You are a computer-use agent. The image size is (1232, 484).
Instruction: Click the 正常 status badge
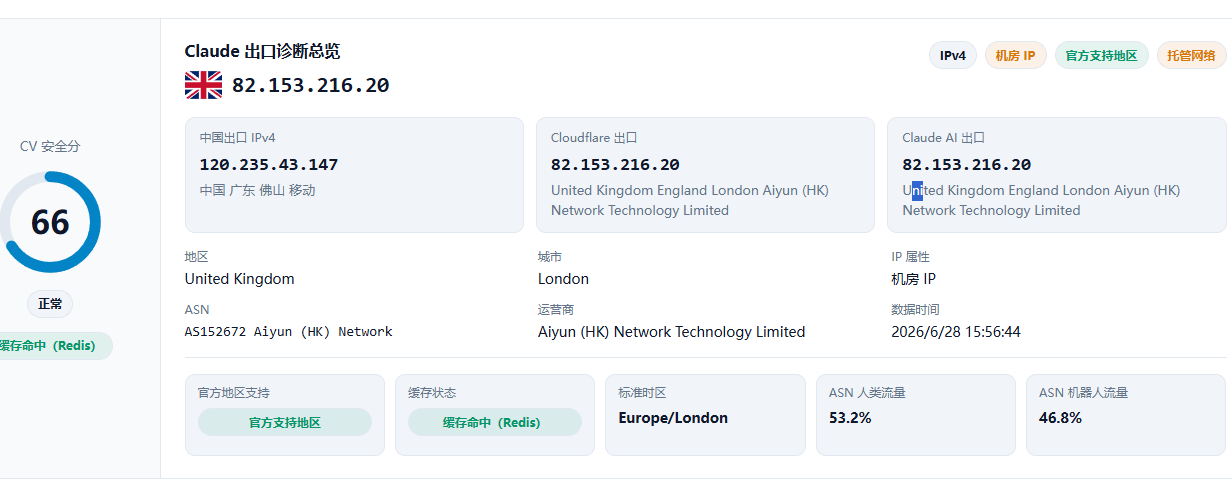point(50,304)
